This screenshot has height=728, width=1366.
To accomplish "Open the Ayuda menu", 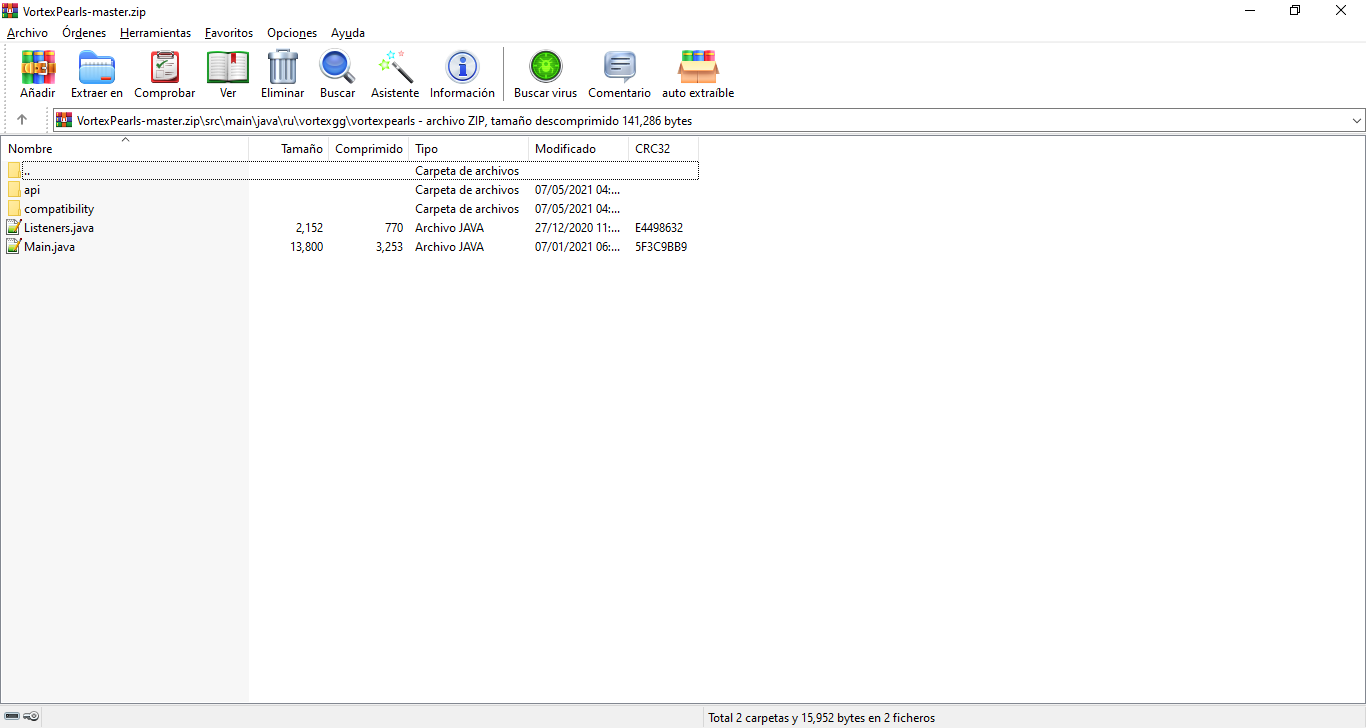I will 348,33.
